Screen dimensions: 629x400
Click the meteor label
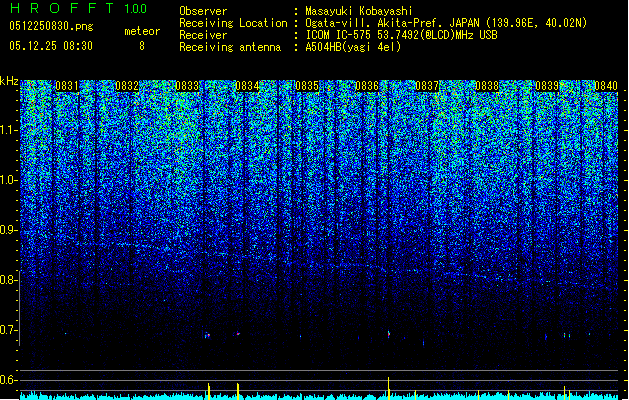tap(142, 31)
